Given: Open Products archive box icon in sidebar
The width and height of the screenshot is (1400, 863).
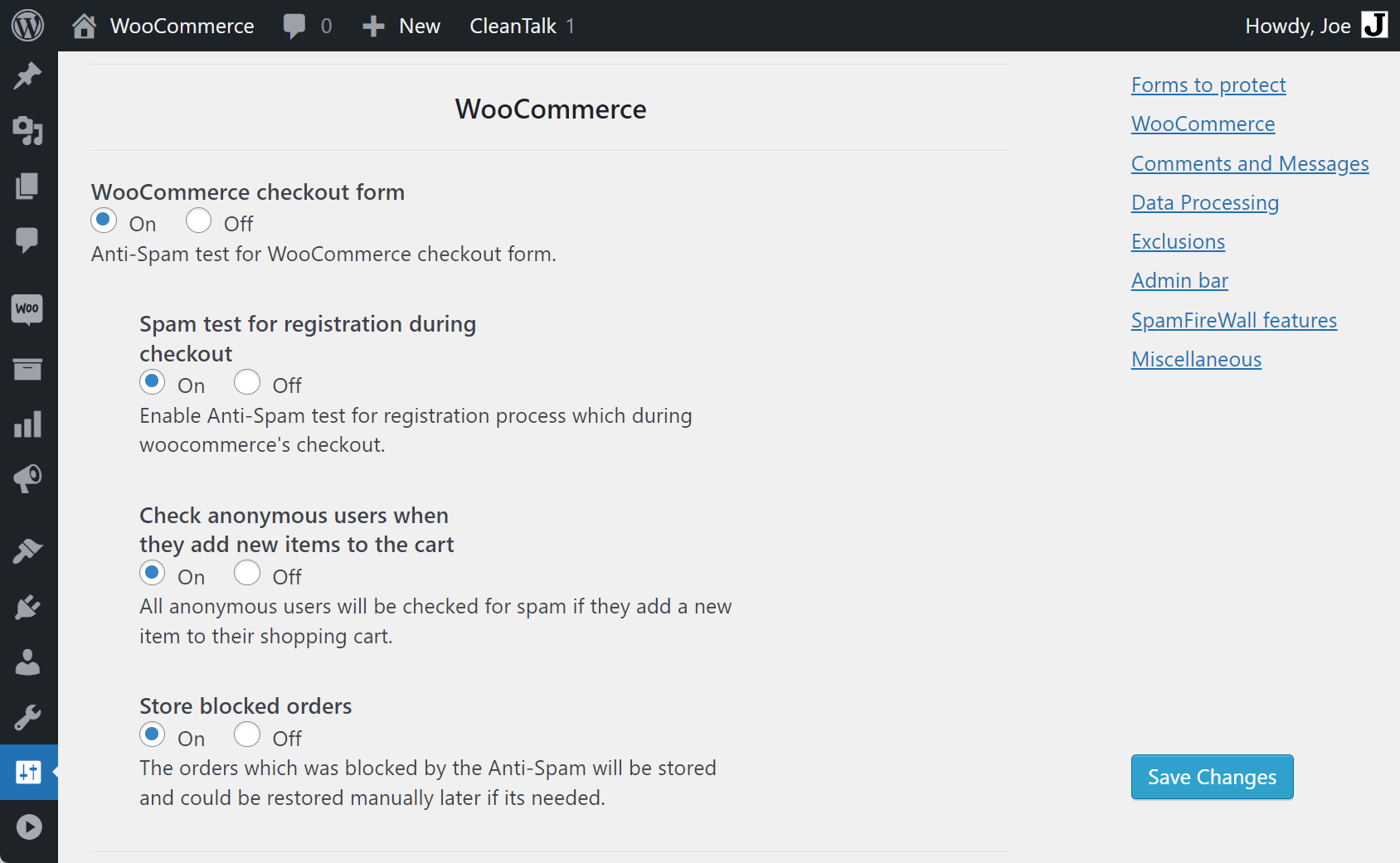Looking at the screenshot, I should coord(27,369).
